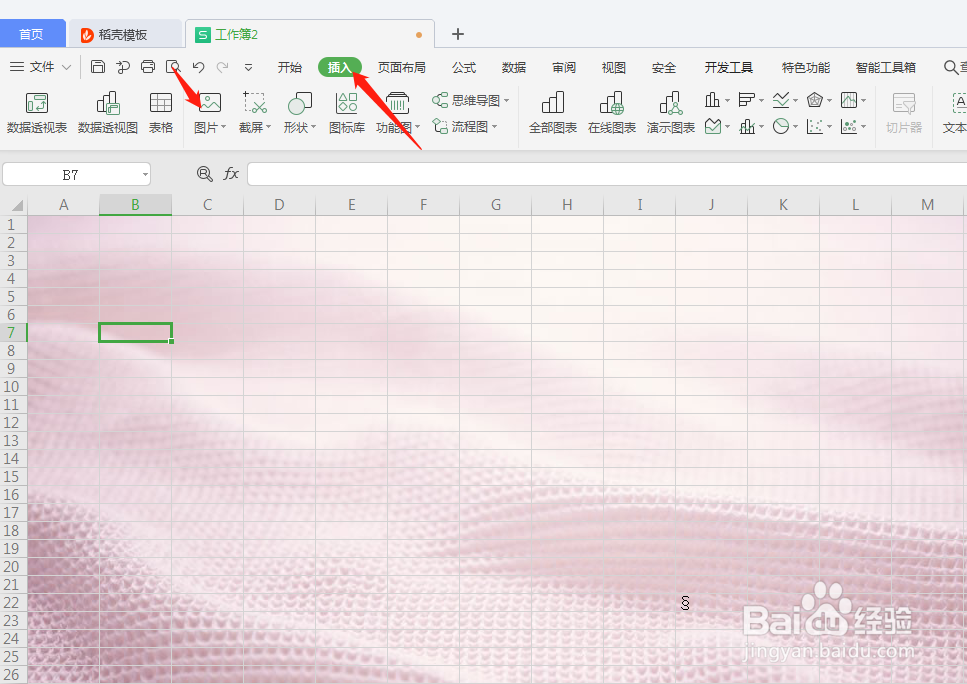Save the workbook via quick access toolbar

[97, 66]
